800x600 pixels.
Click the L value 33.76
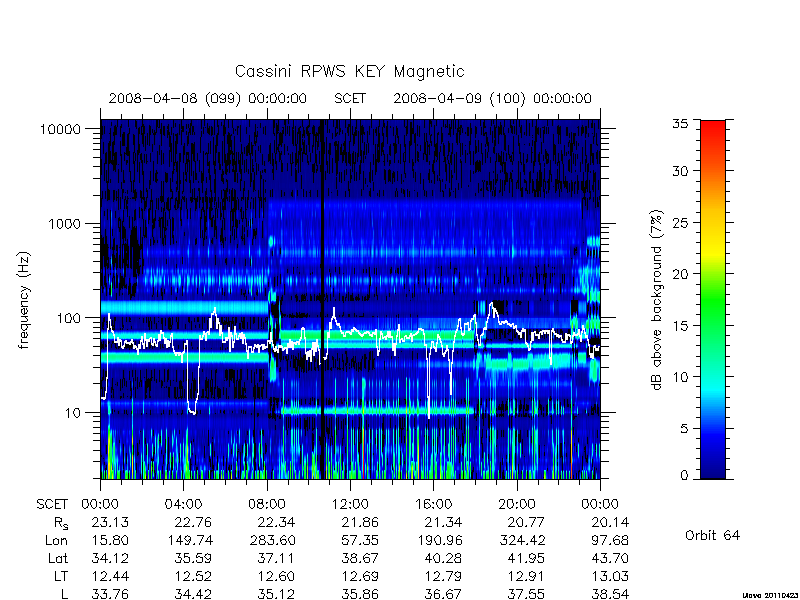click(110, 594)
